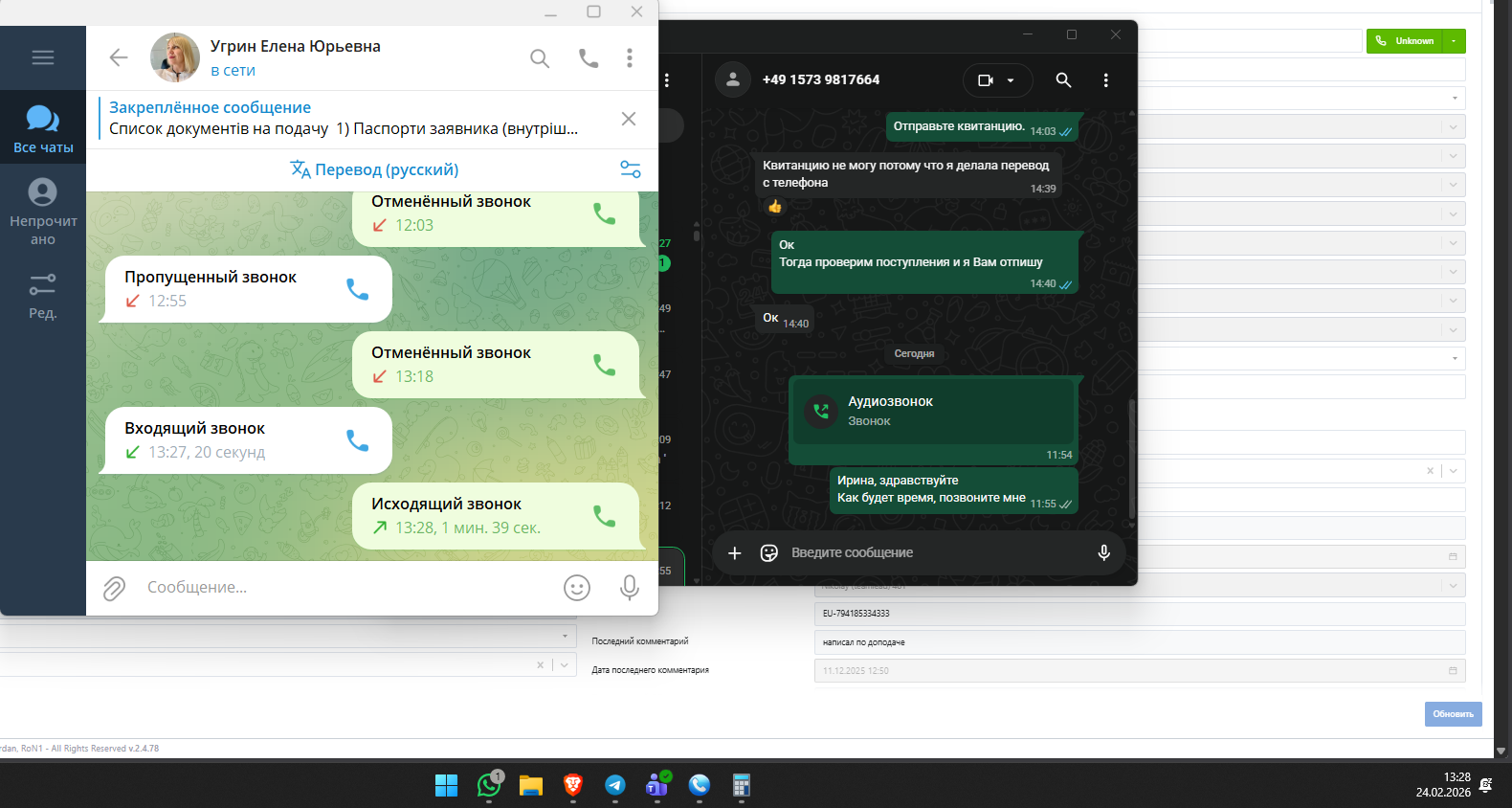Open File Explorer from taskbar
This screenshot has height=808, width=1512.
pyautogui.click(x=531, y=786)
